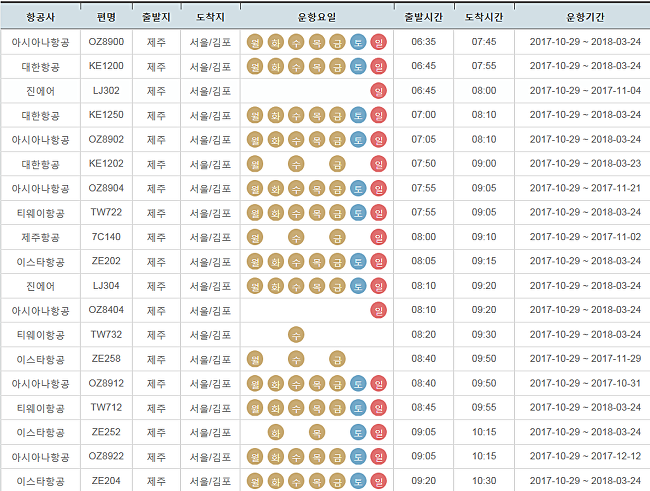Viewport: 650px width, 491px height.
Task: Click Saturday blue circle in ZE252 row
Action: (x=358, y=433)
